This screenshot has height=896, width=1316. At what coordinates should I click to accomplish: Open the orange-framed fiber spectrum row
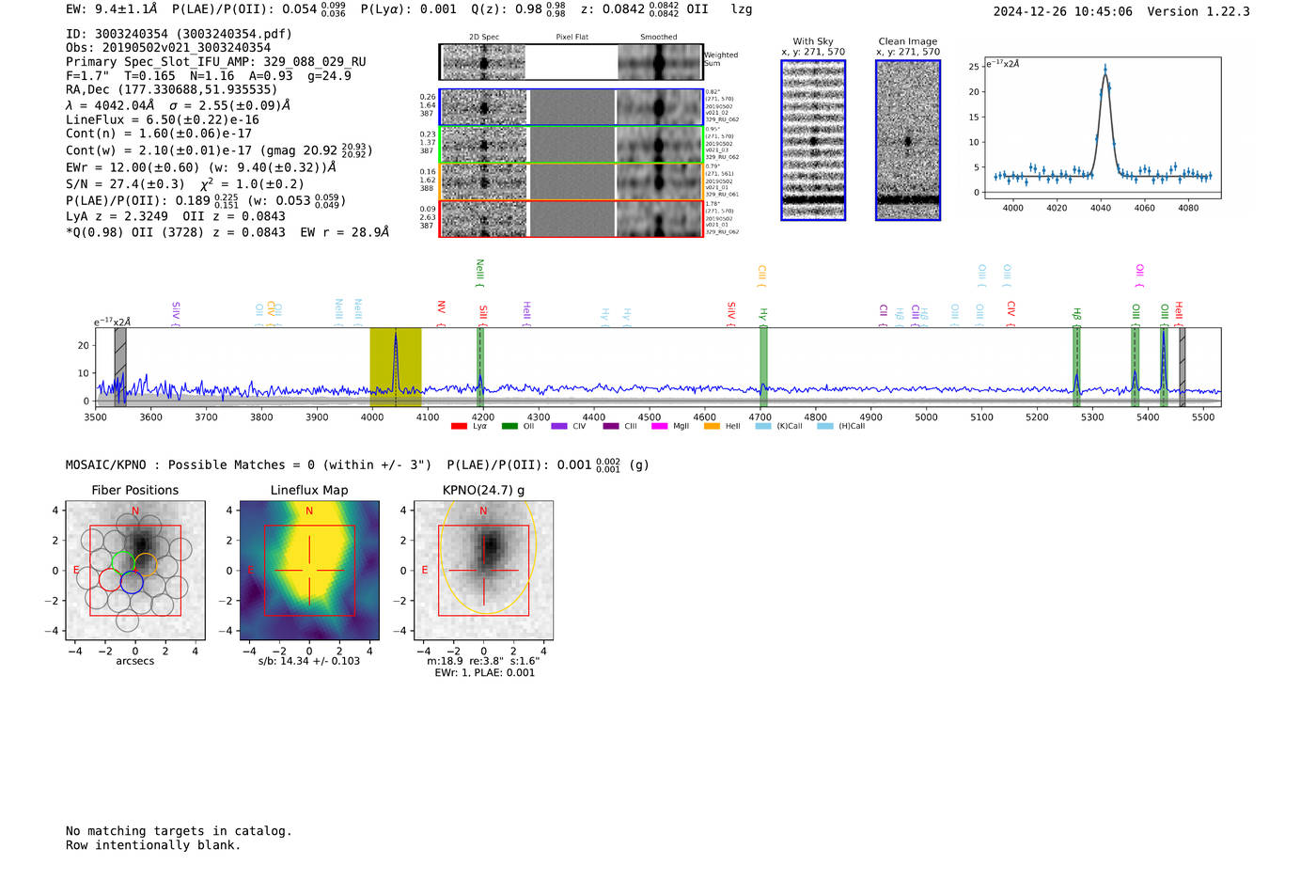pos(571,181)
